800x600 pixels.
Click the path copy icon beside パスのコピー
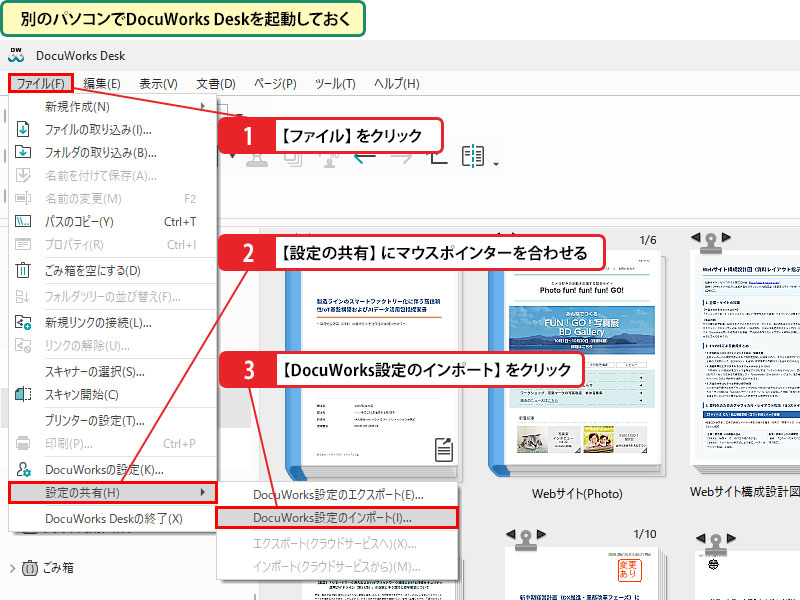pyautogui.click(x=23, y=221)
